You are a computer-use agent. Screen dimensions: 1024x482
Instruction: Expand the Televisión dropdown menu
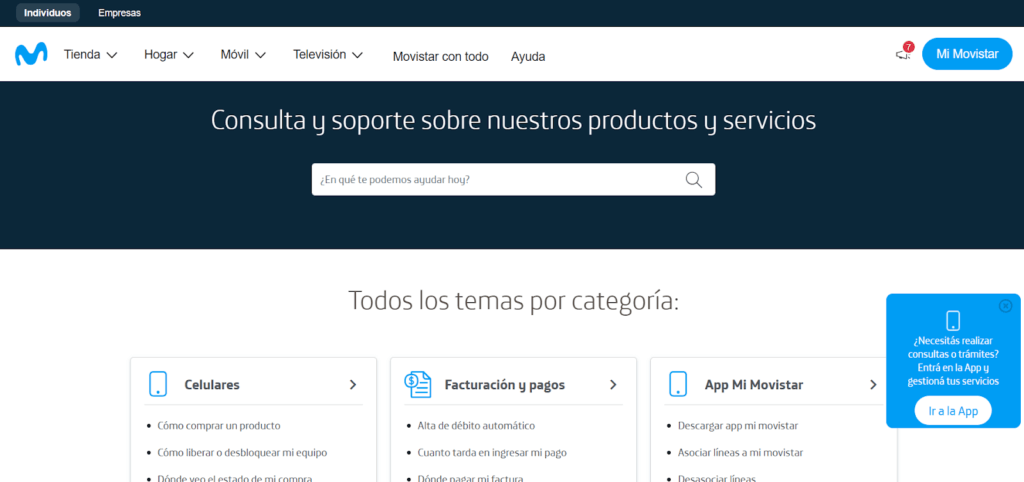tap(328, 55)
